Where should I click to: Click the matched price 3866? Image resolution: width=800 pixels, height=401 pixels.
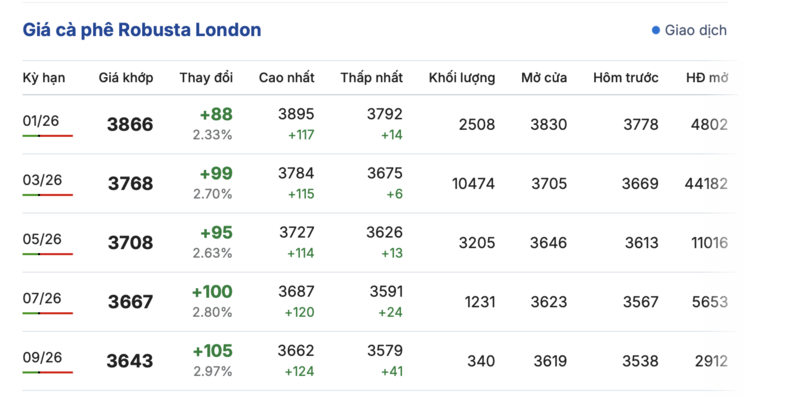130,125
